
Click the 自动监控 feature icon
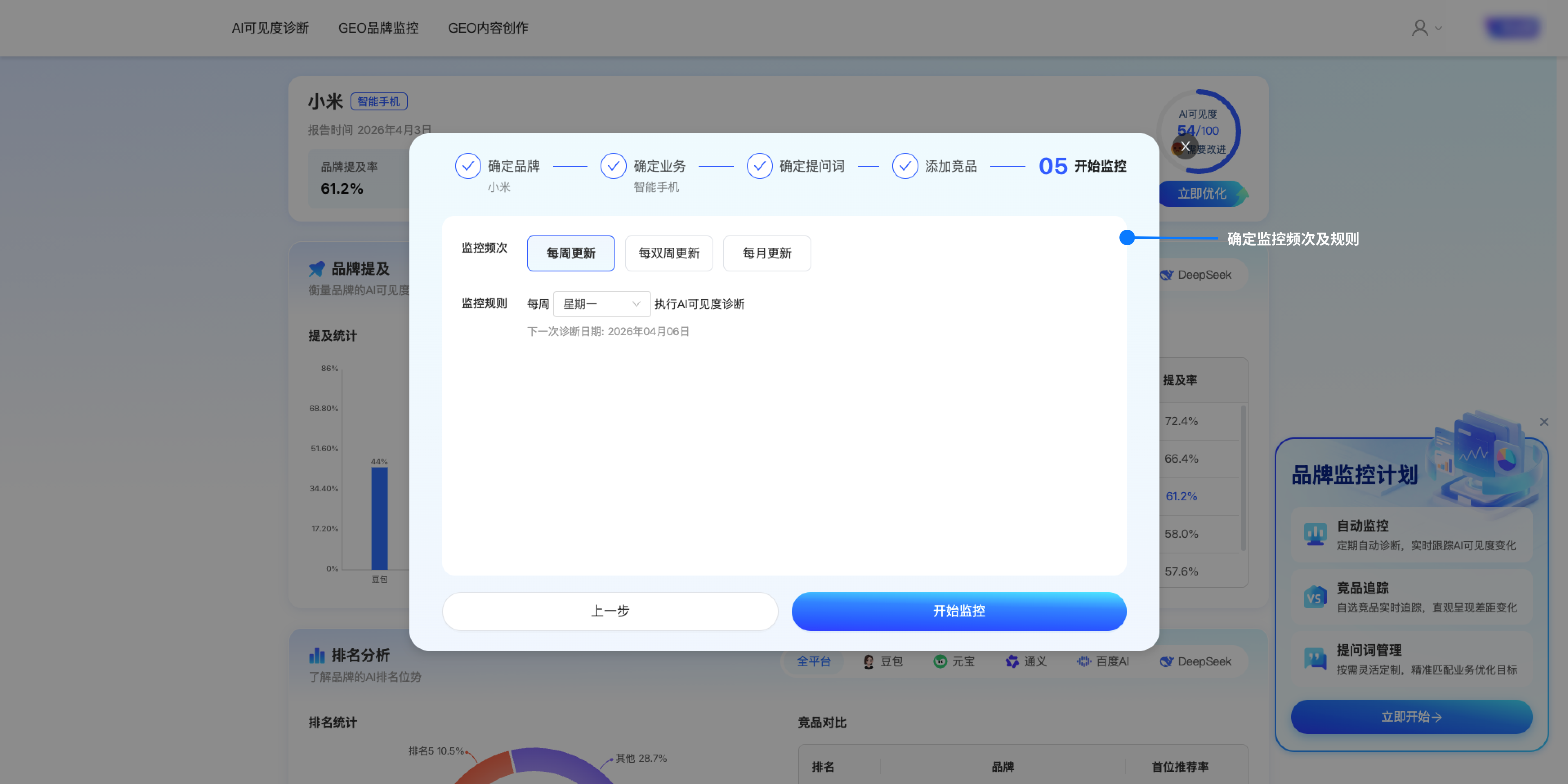tap(1315, 534)
